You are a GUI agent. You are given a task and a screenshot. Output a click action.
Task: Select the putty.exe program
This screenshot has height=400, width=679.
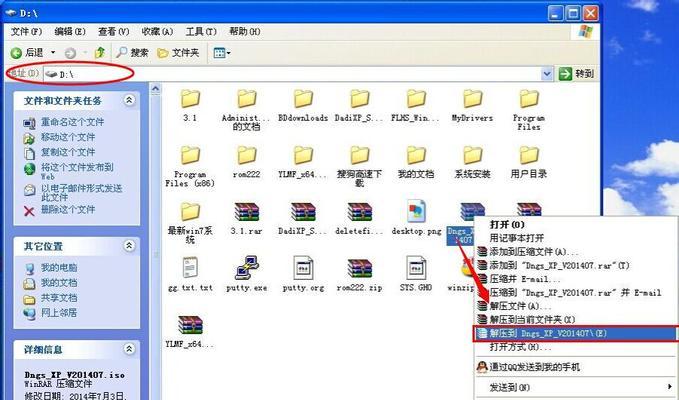tap(246, 274)
